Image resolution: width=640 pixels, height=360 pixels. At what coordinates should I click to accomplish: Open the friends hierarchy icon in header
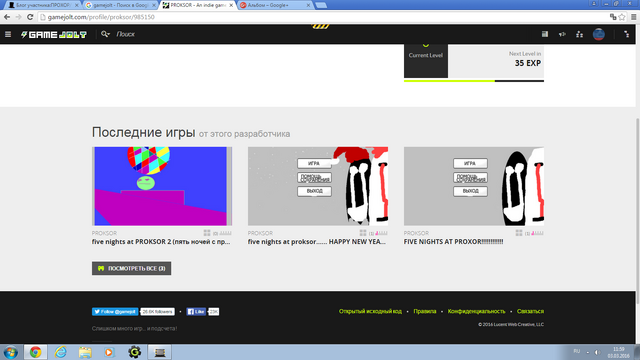click(579, 34)
